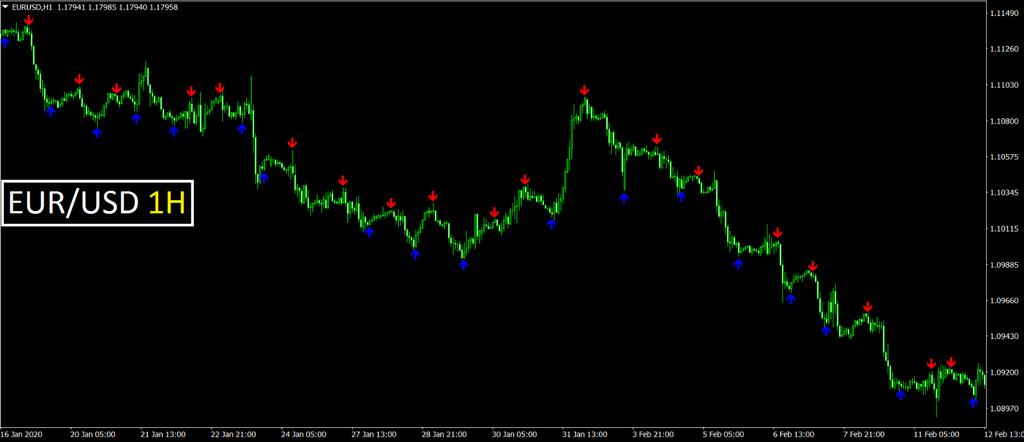Select the 1.11260 price axis label
Viewport: 1024px width, 442px height.
point(1006,50)
